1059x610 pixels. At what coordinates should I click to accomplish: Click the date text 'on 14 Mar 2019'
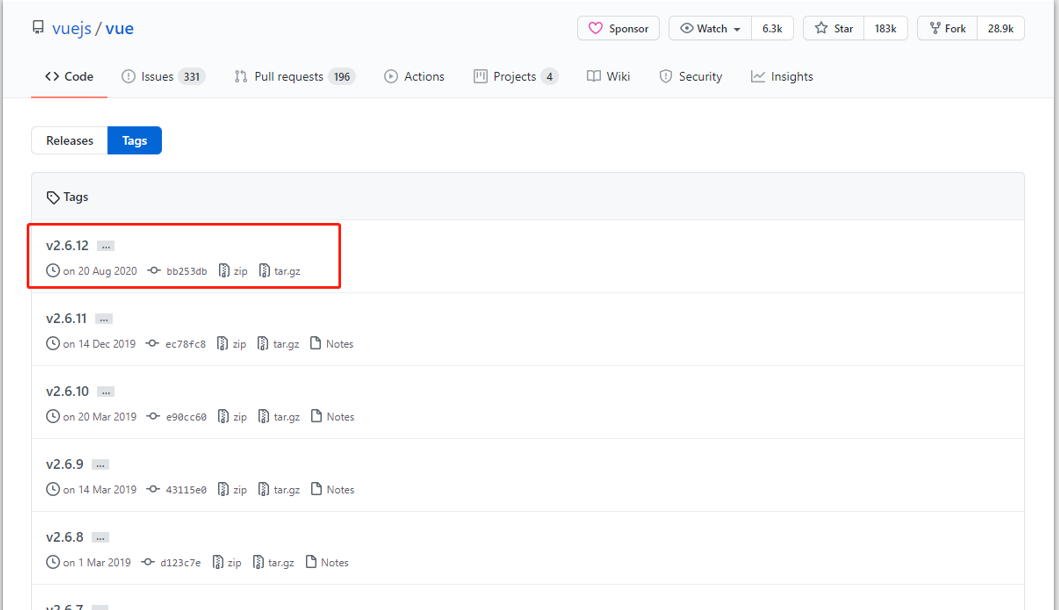pyautogui.click(x=100, y=490)
